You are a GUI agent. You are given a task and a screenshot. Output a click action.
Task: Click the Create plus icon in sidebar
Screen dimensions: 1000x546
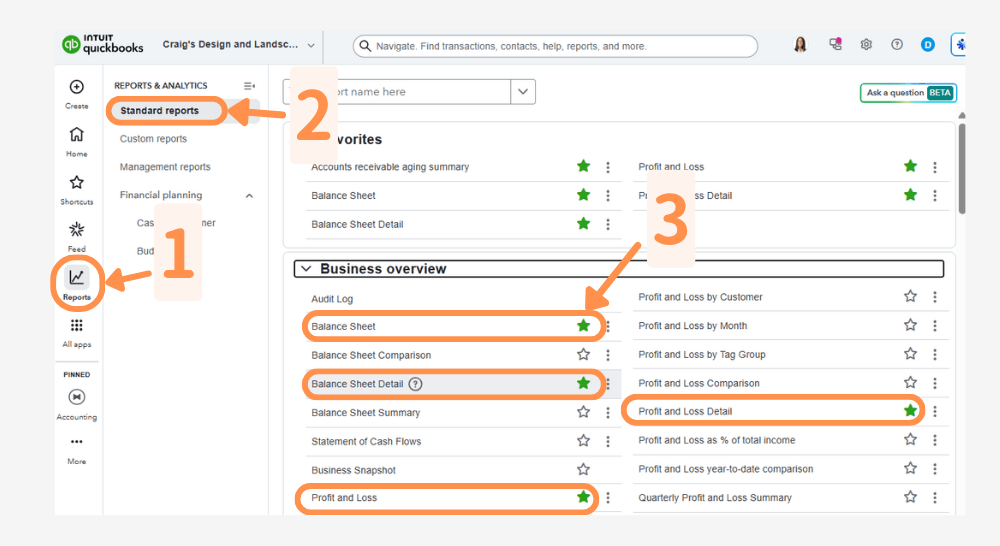click(x=76, y=88)
